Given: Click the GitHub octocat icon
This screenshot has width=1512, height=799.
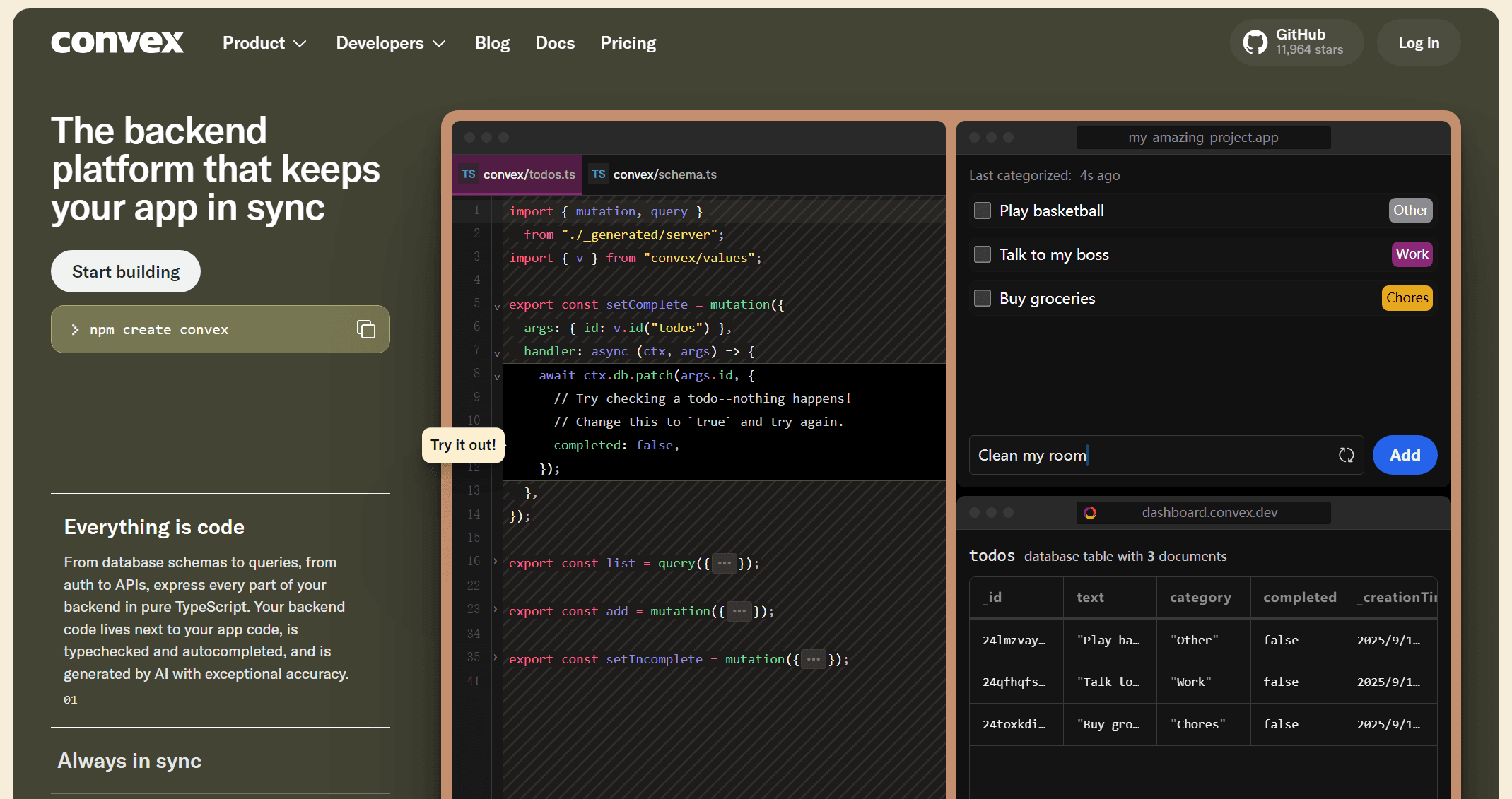Looking at the screenshot, I should (x=1255, y=42).
